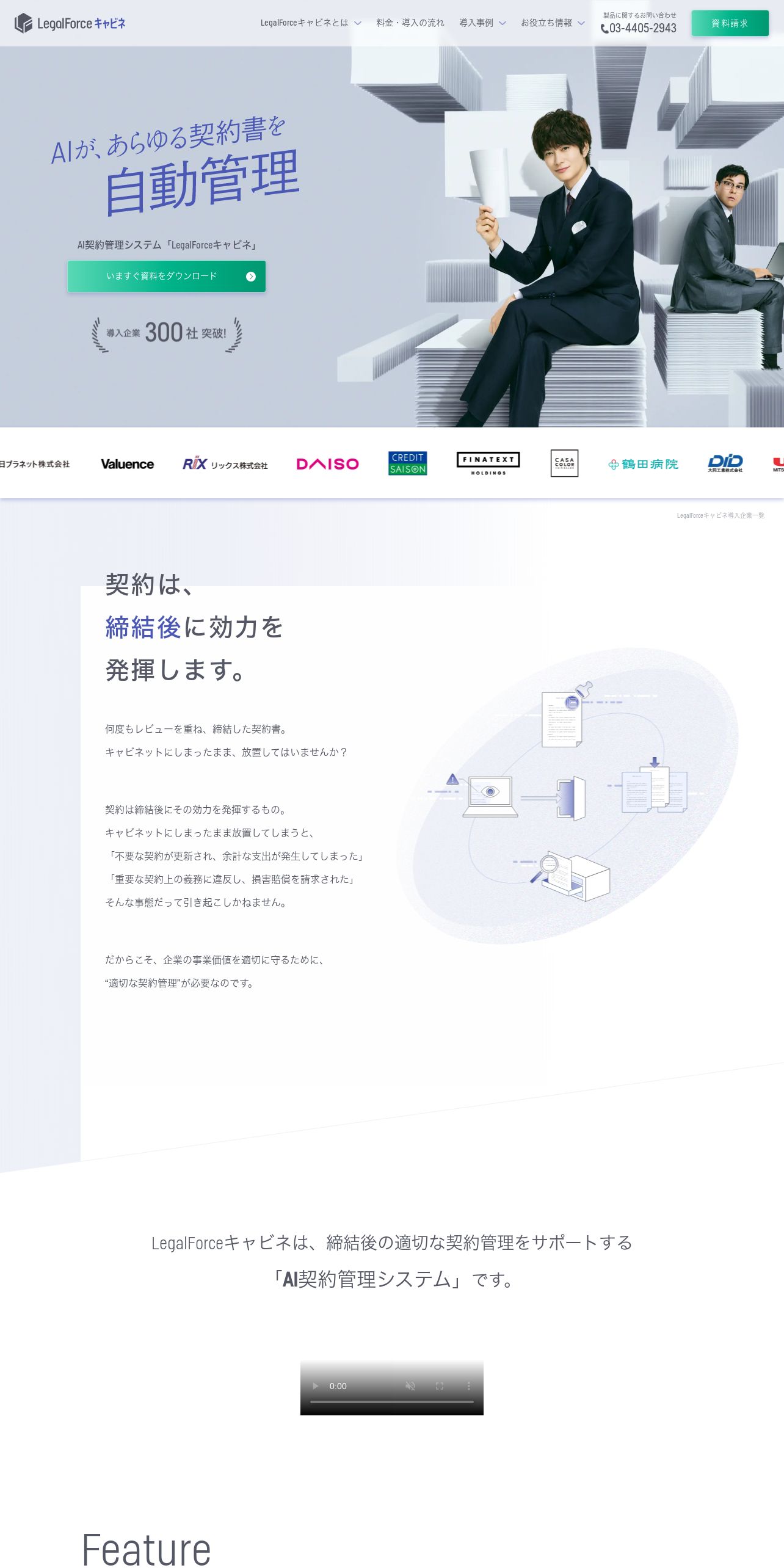Click the 資料請求 button
Screen dimensions: 784x1568
tap(730, 23)
